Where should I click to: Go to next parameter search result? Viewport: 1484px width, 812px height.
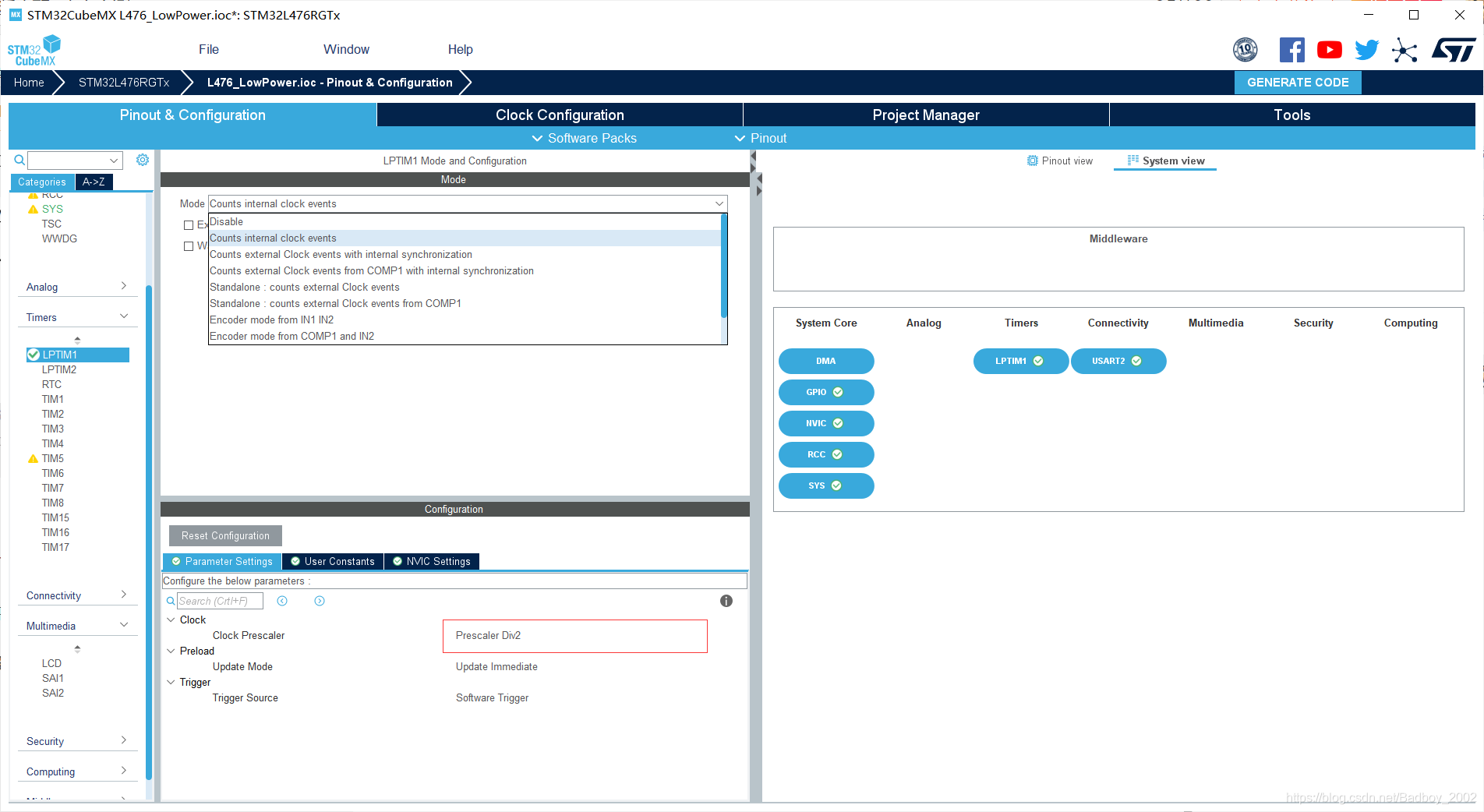pyautogui.click(x=320, y=601)
